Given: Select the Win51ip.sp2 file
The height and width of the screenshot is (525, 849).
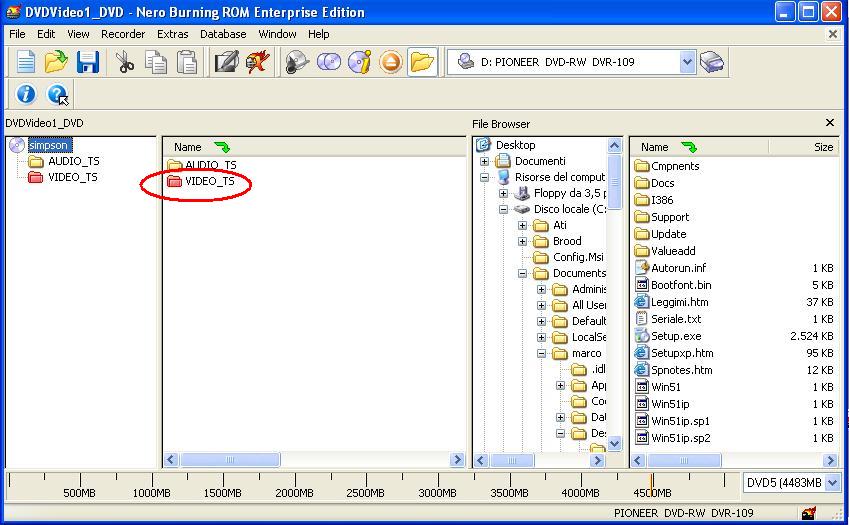Looking at the screenshot, I should pos(681,438).
